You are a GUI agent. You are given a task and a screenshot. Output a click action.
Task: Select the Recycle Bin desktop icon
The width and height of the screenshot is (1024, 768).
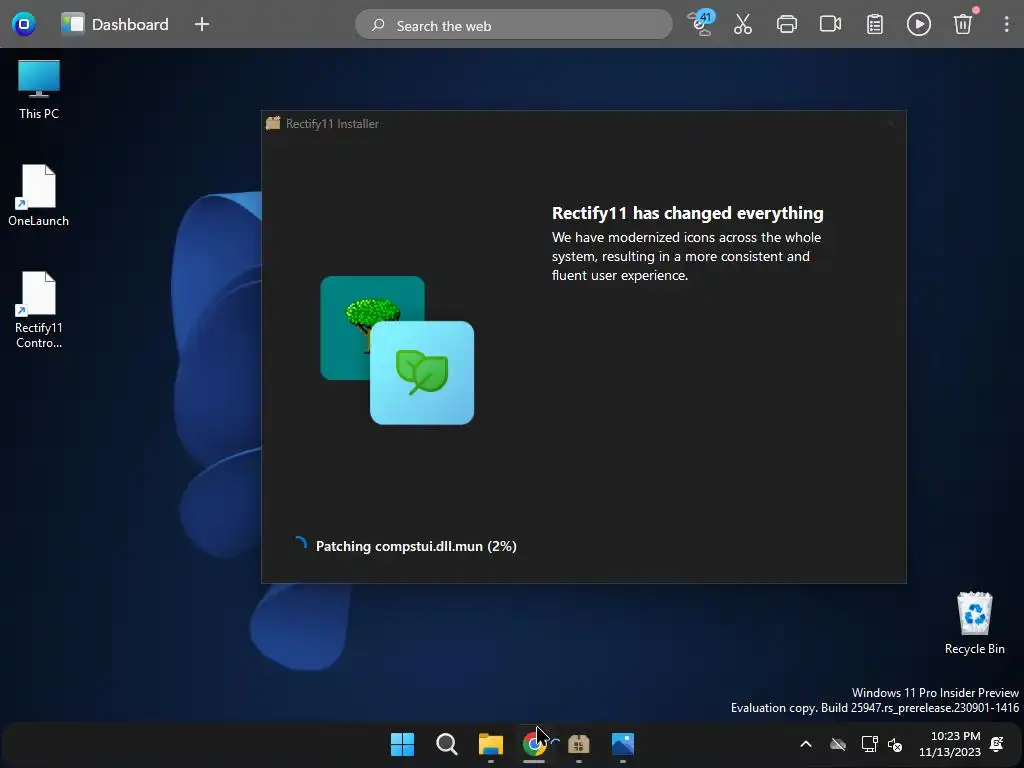click(x=974, y=623)
